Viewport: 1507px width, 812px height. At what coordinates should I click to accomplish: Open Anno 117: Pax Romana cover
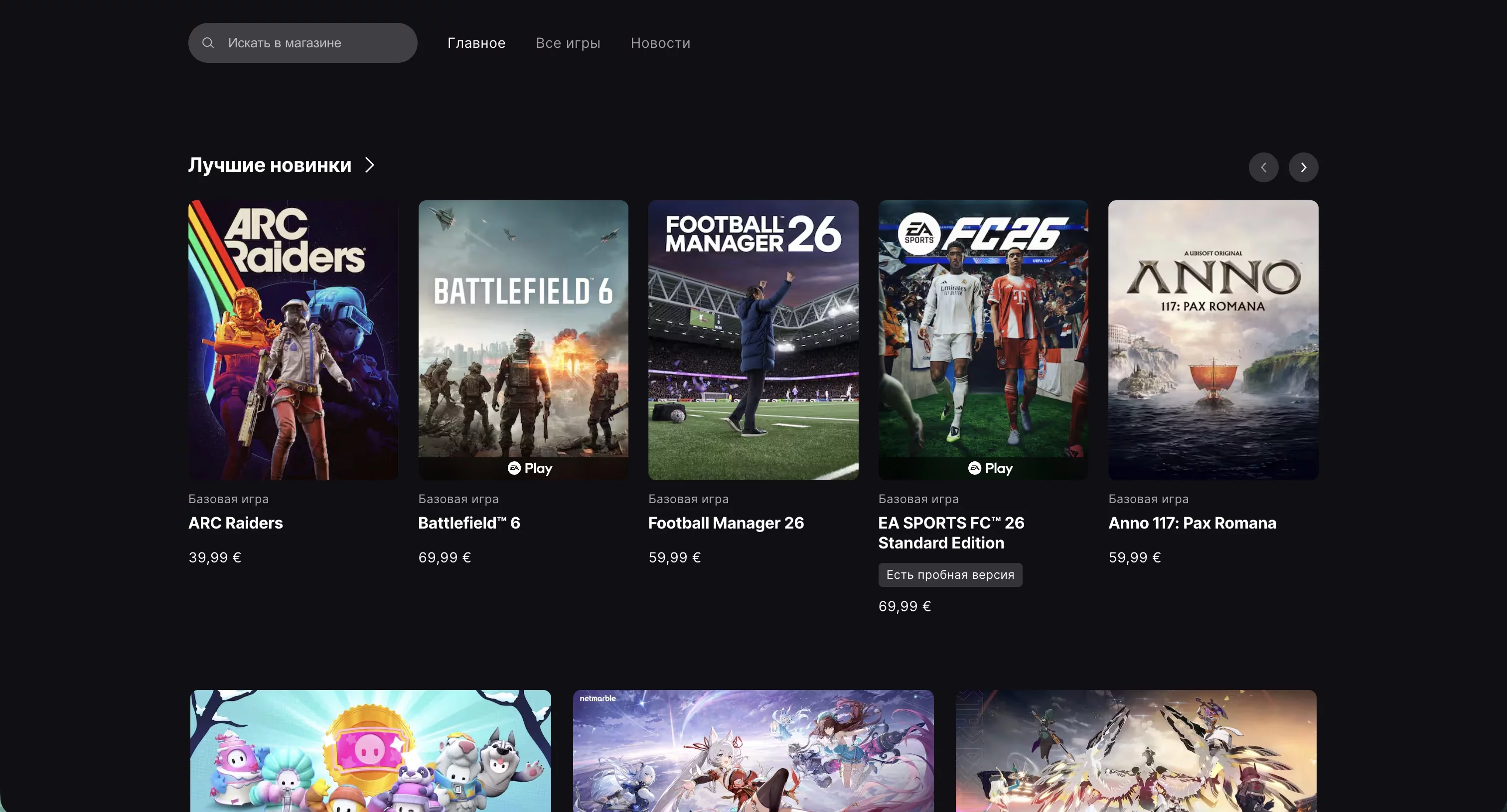click(x=1213, y=340)
